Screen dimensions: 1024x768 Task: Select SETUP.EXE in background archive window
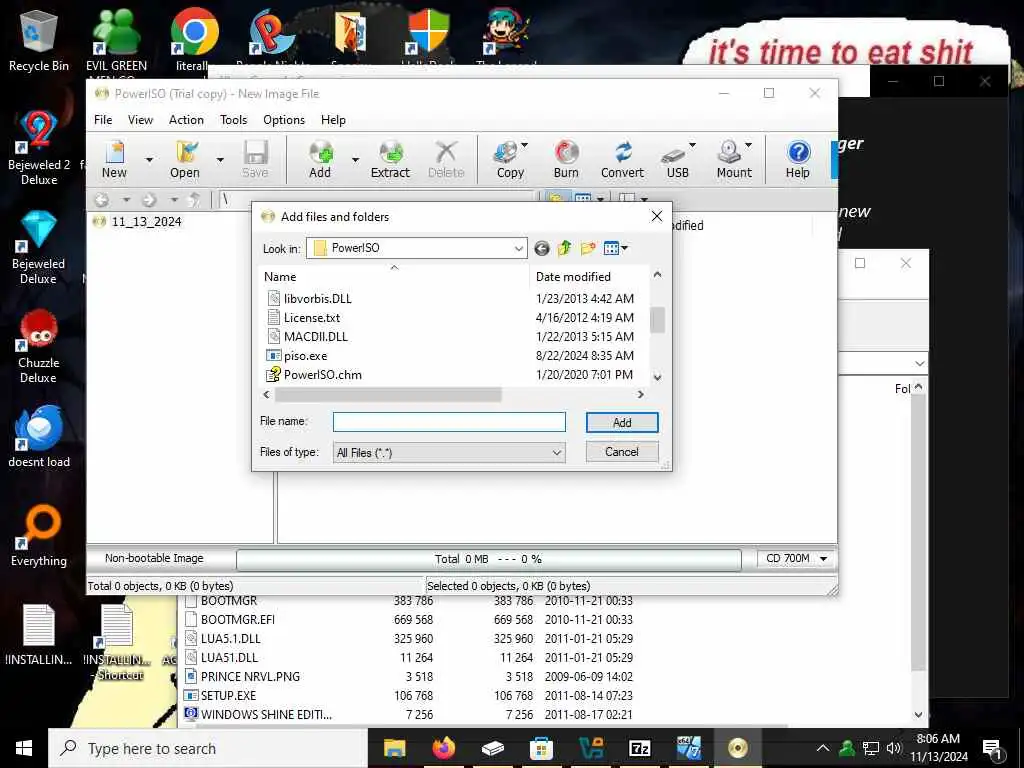coord(228,696)
